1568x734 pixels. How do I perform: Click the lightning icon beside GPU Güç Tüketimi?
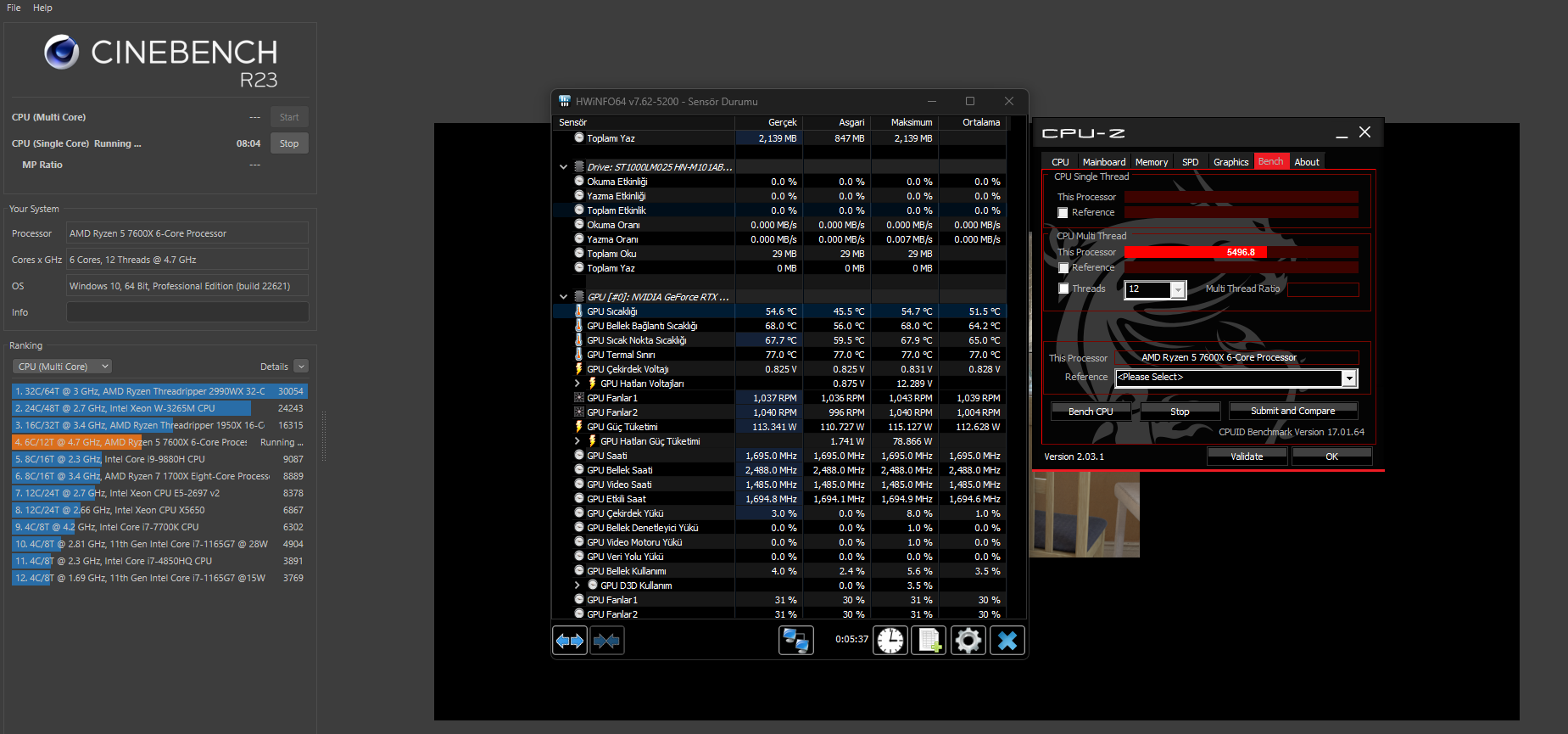579,427
